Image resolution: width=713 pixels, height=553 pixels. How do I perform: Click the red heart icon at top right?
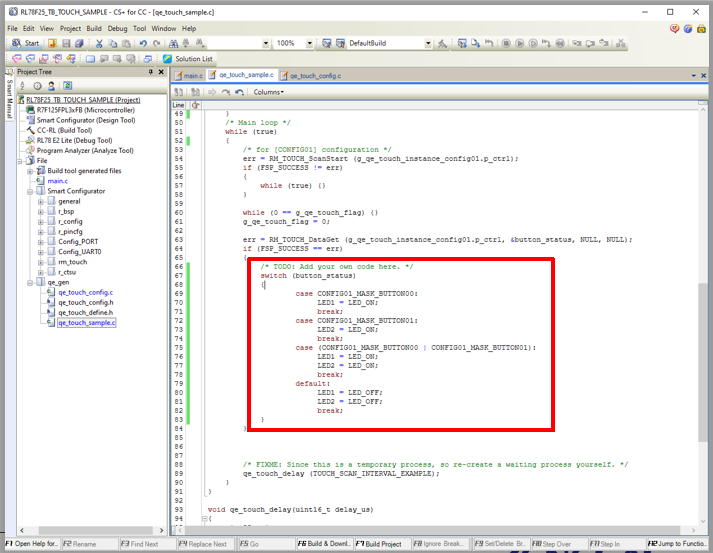tap(674, 29)
